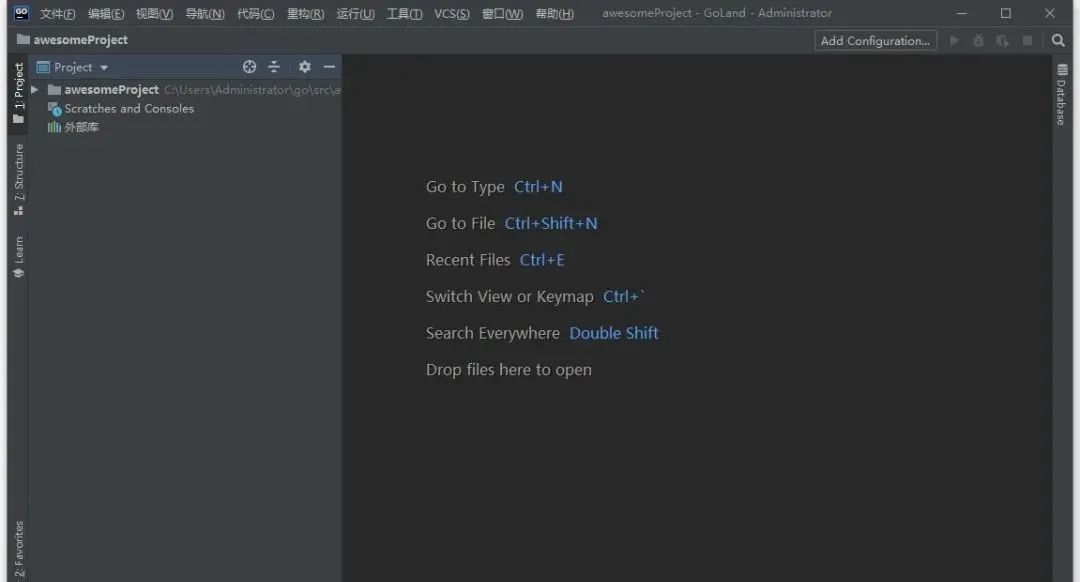The image size is (1080, 582).
Task: Collapse all nodes using the collapse-all icon
Action: point(274,66)
